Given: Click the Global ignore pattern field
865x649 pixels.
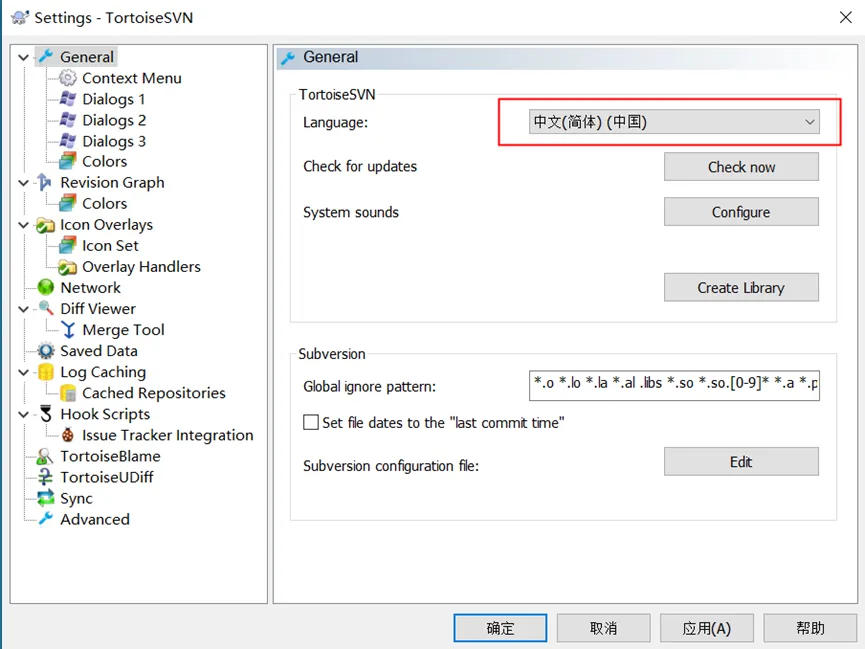Looking at the screenshot, I should coord(674,385).
